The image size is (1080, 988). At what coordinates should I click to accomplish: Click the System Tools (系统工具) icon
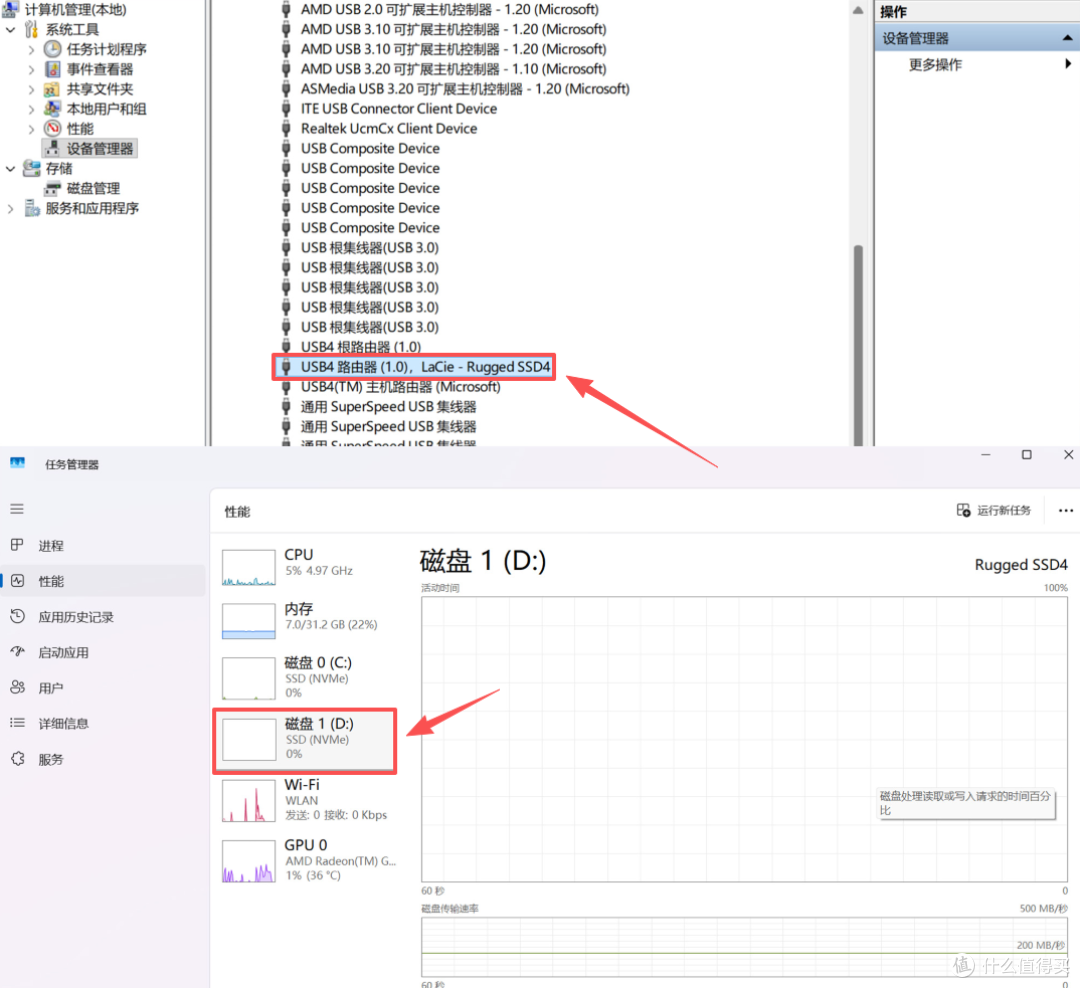[32, 29]
